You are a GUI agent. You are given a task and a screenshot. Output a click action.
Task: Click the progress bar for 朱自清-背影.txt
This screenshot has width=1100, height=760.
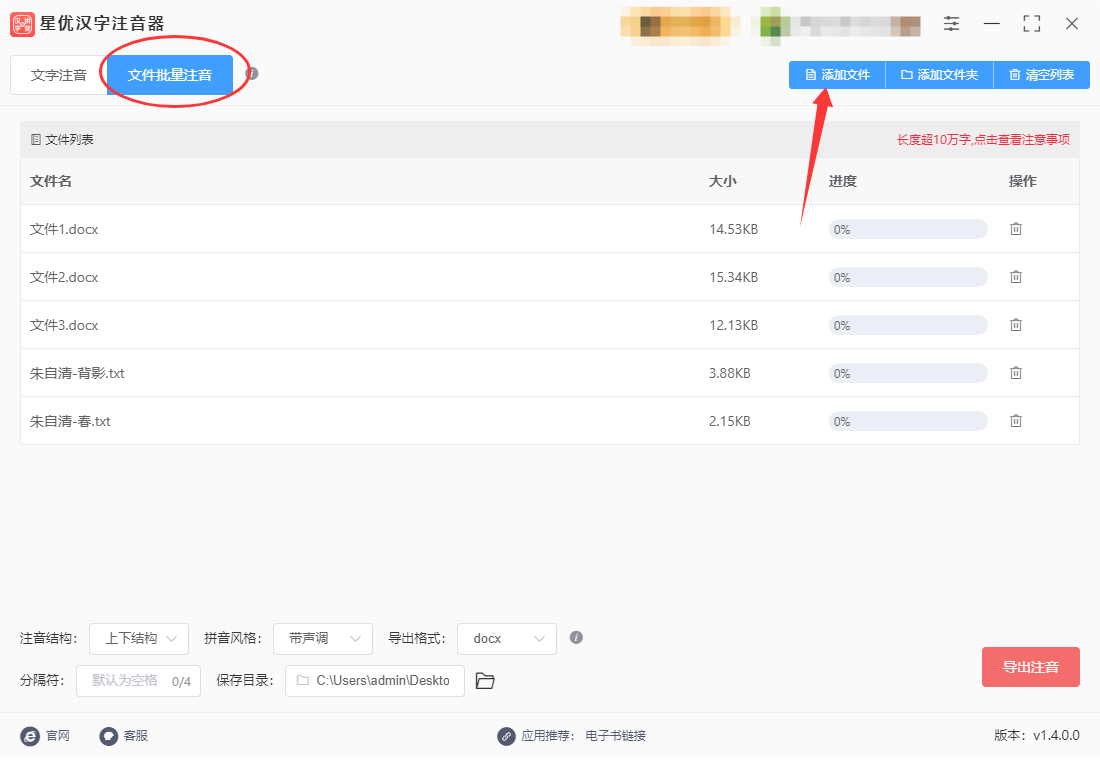(x=908, y=373)
